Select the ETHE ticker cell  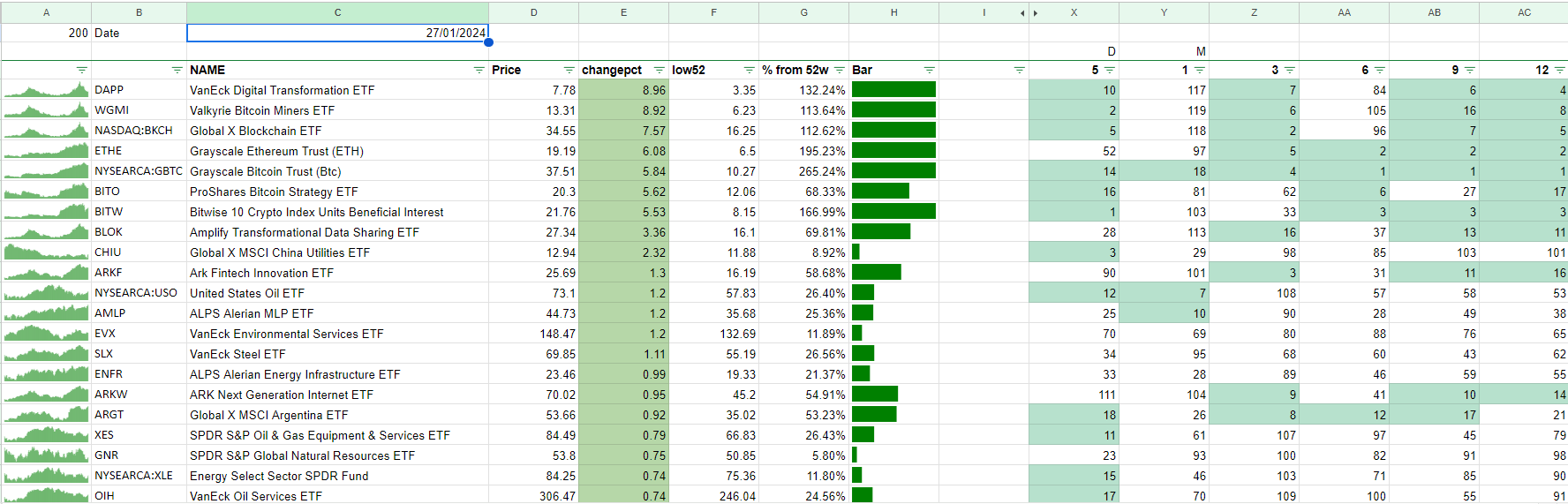pyautogui.click(x=139, y=151)
